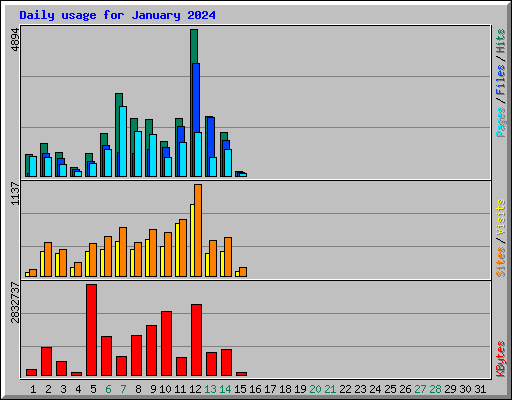This screenshot has width=512, height=400.
Task: Click day label 26 on the x-axis
Action: click(405, 389)
